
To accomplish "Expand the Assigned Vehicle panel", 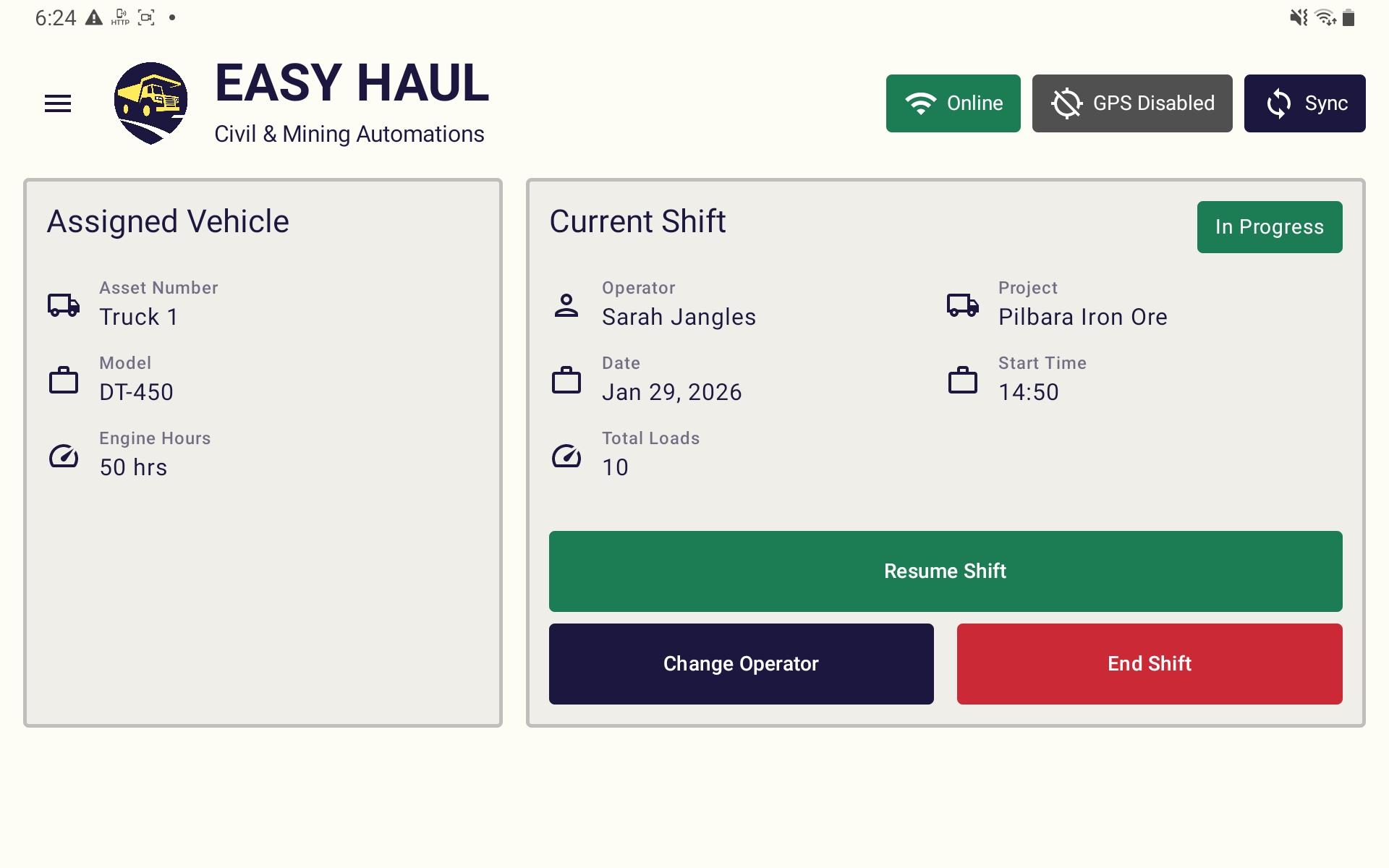I will [x=167, y=221].
